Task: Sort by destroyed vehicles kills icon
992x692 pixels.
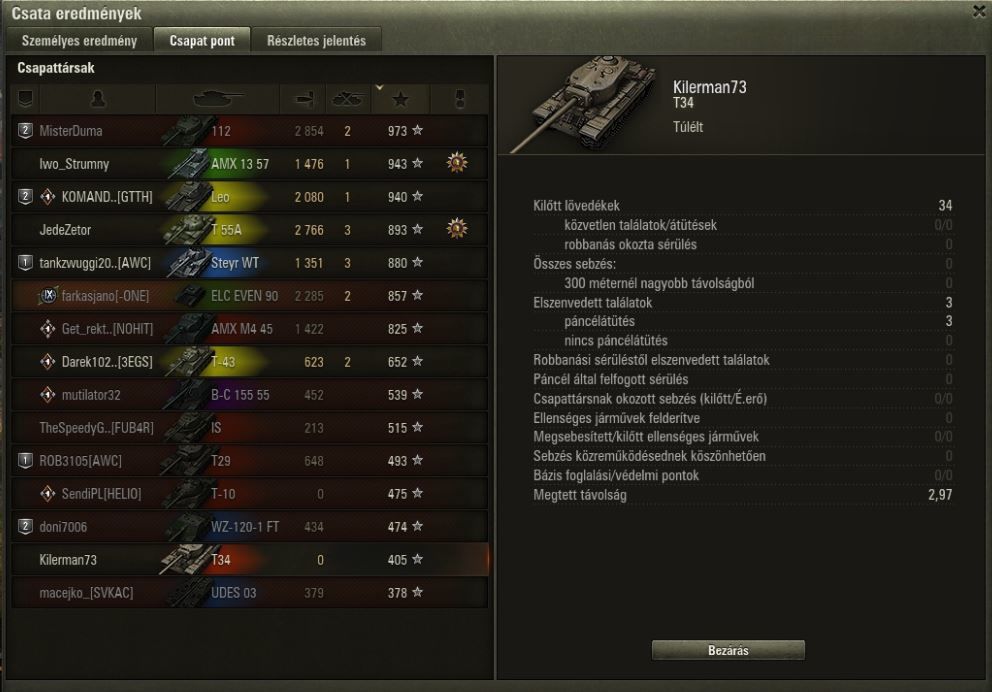Action: pos(348,99)
